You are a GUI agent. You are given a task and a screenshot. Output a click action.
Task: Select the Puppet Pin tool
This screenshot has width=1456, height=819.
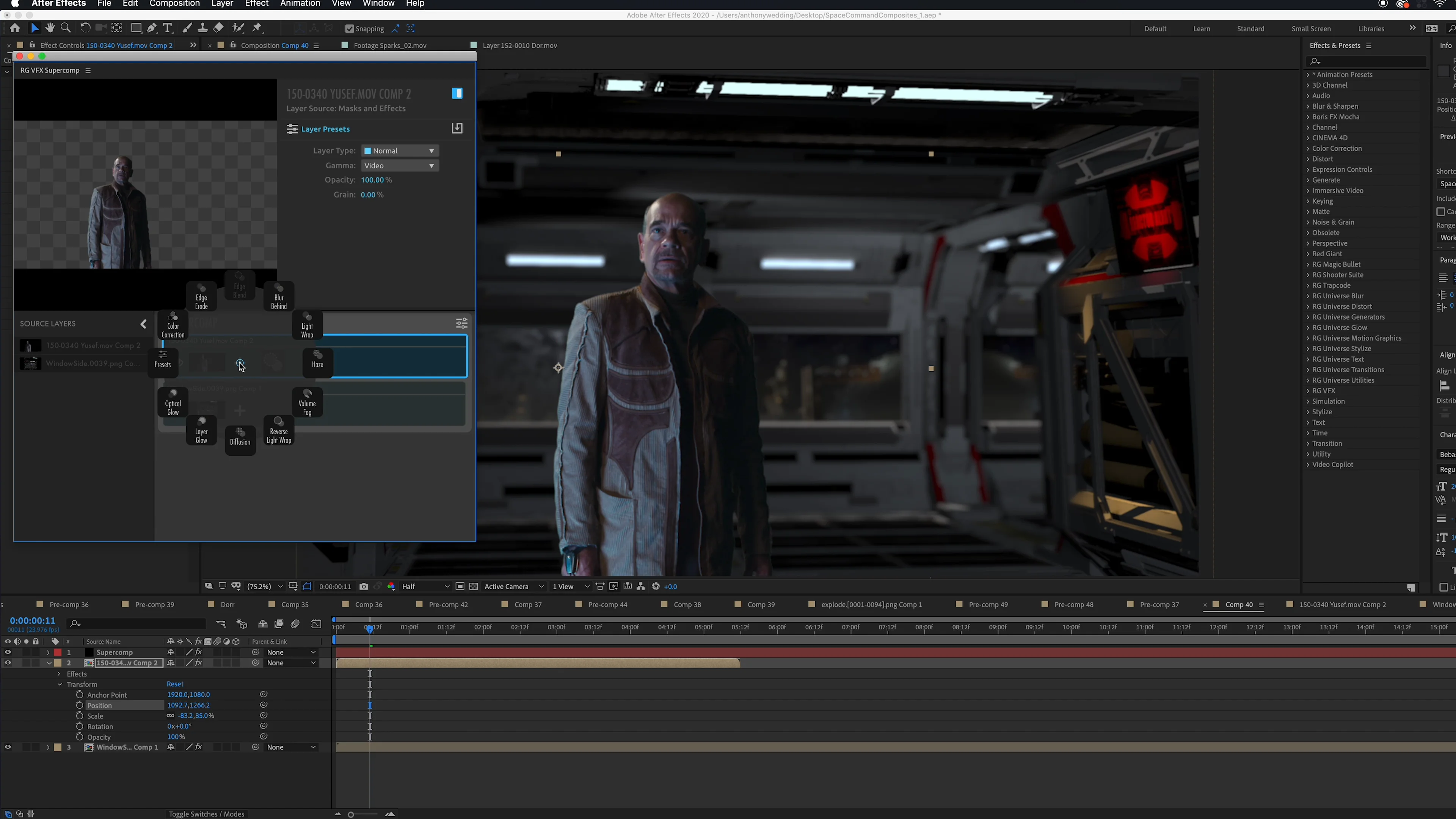[257, 28]
